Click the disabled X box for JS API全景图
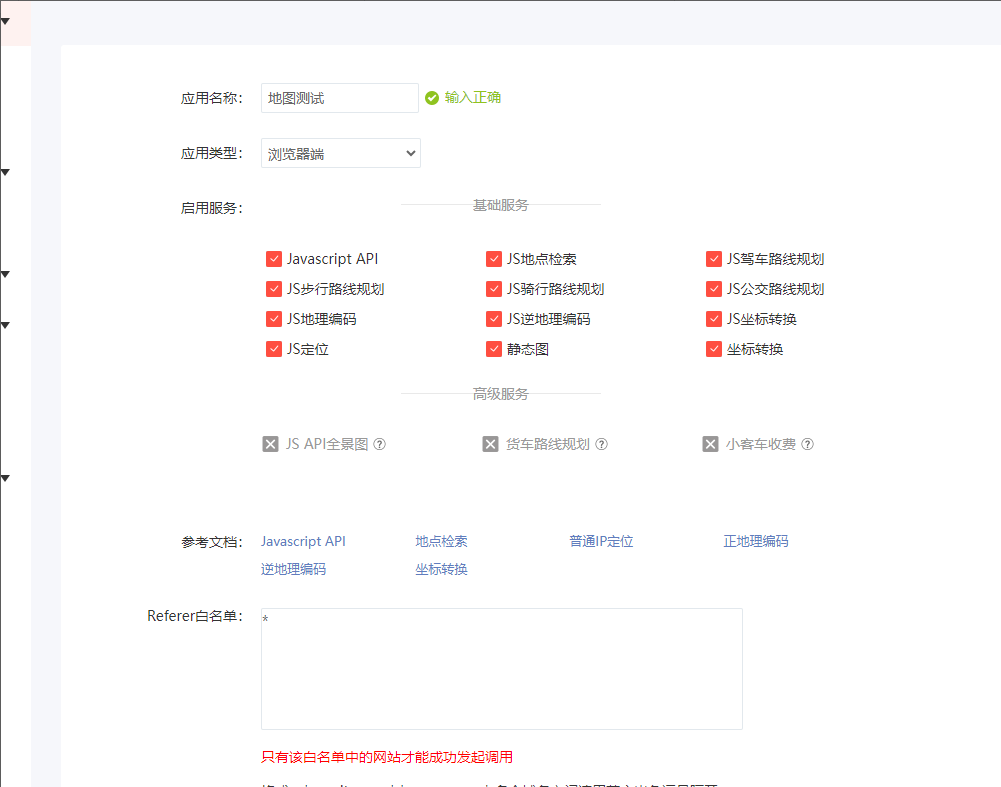The width and height of the screenshot is (1001, 787). [x=270, y=444]
